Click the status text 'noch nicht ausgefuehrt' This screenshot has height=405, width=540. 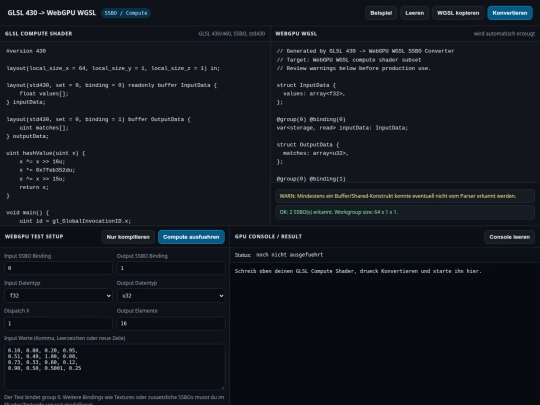(289, 255)
